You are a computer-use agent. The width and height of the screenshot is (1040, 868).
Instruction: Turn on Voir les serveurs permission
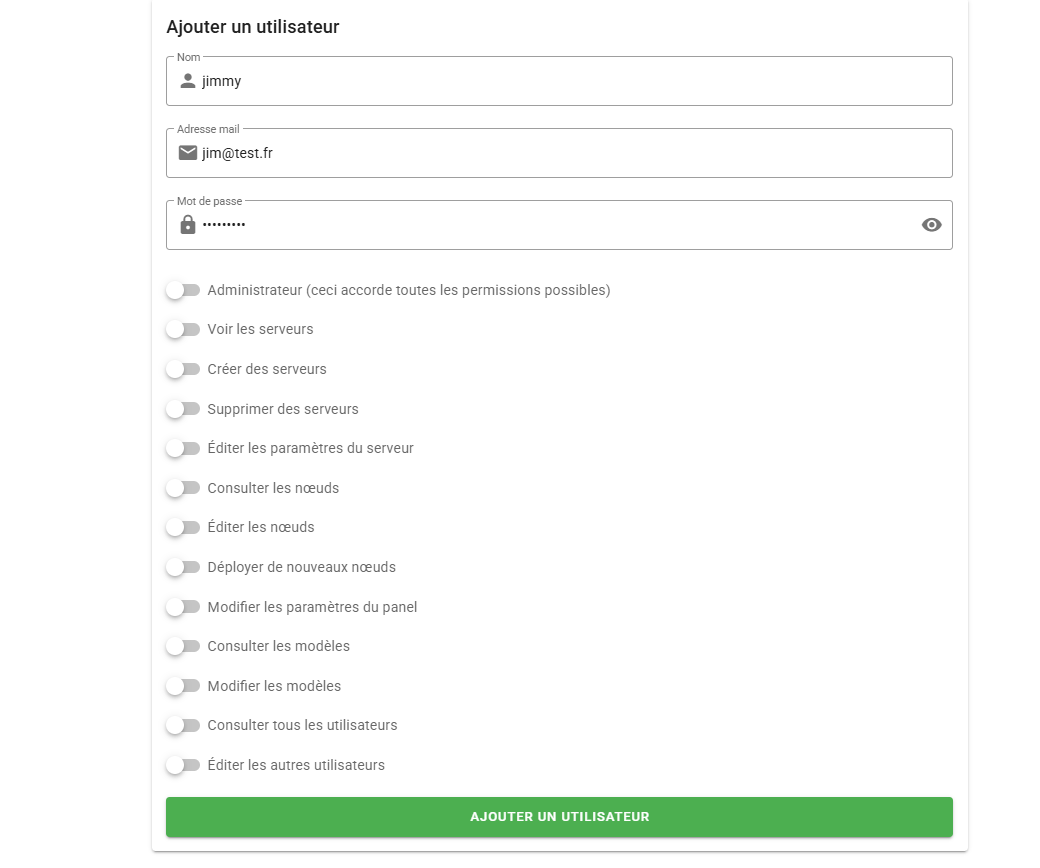(x=183, y=329)
